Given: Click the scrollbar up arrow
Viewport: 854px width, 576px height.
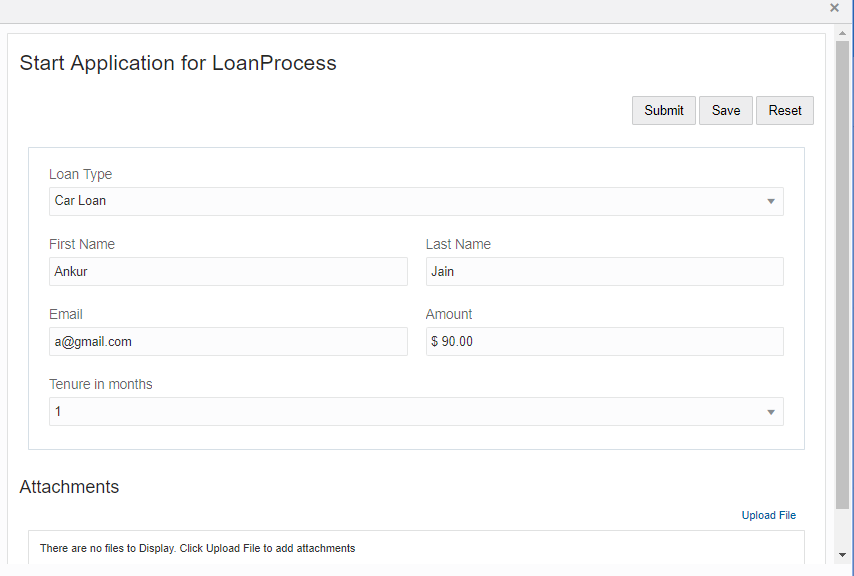Looking at the screenshot, I should [843, 33].
